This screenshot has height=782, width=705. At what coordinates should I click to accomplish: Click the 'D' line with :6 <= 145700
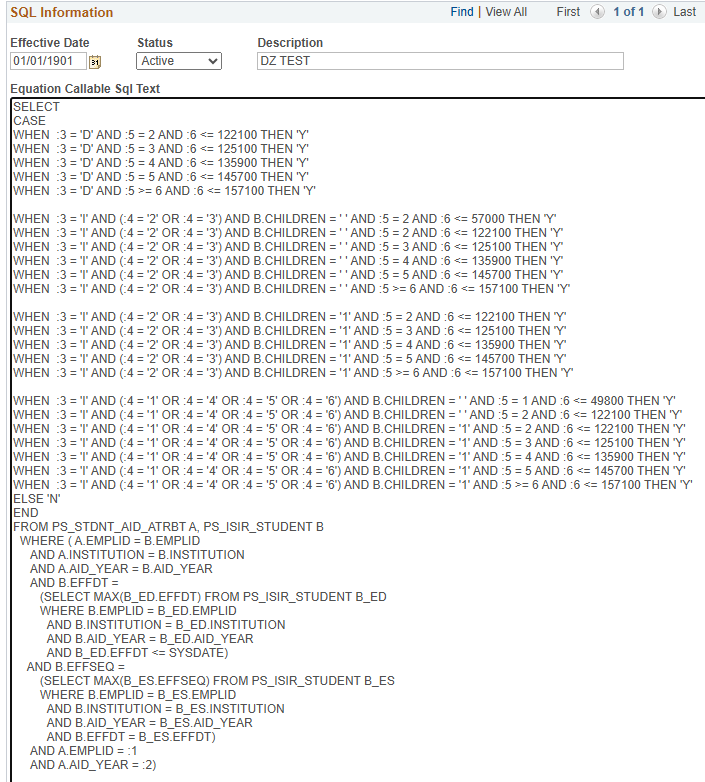point(161,177)
